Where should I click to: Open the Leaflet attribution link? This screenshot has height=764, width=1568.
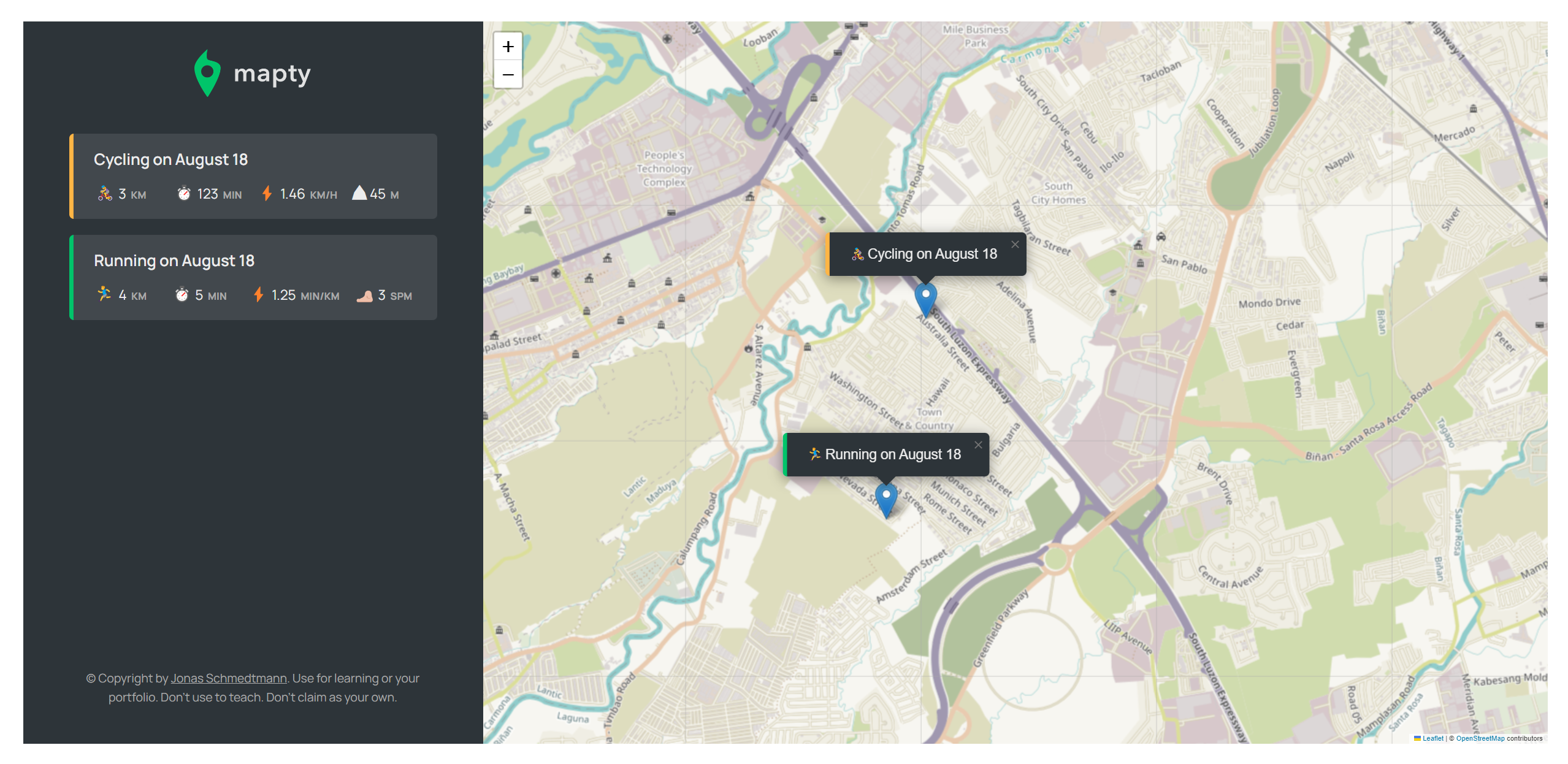tap(1432, 738)
